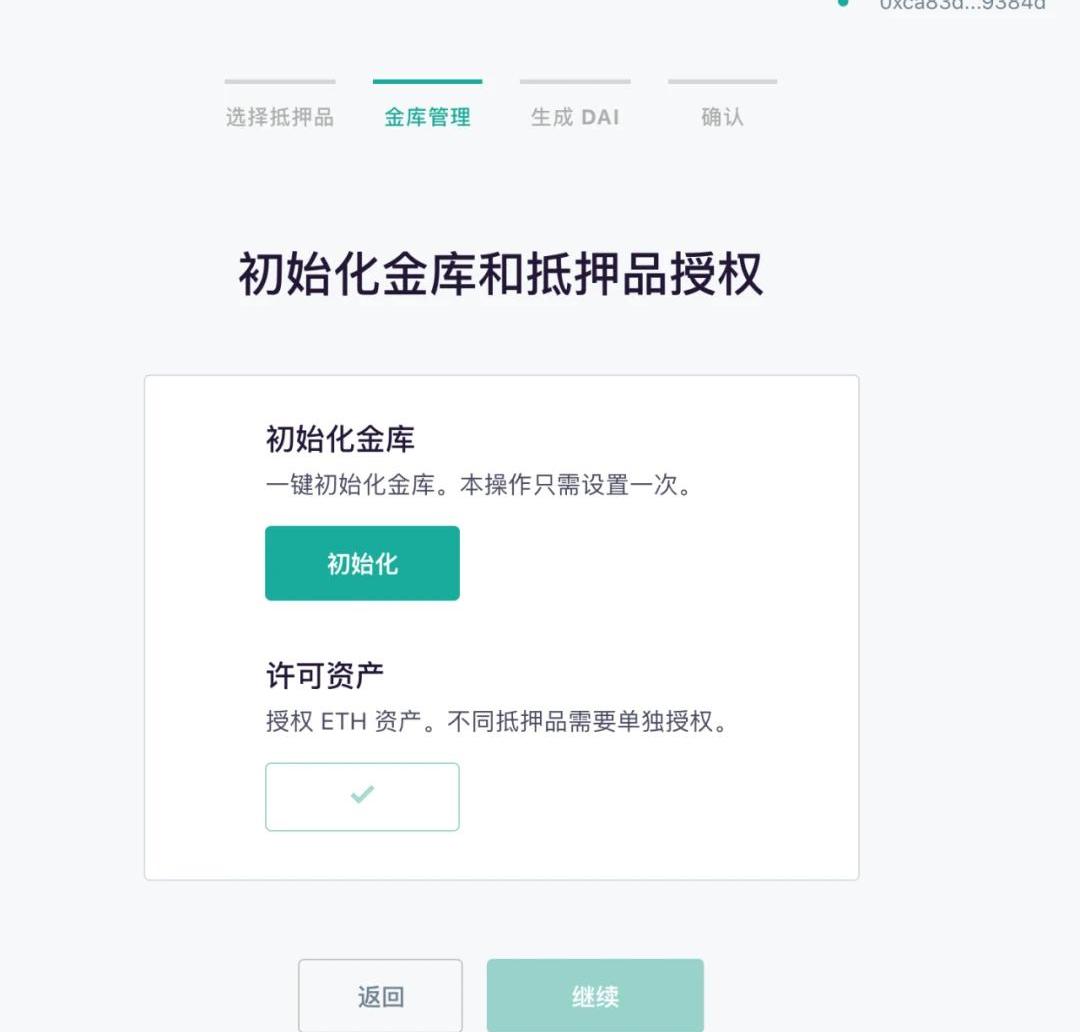Click the 返回 button

tap(380, 995)
